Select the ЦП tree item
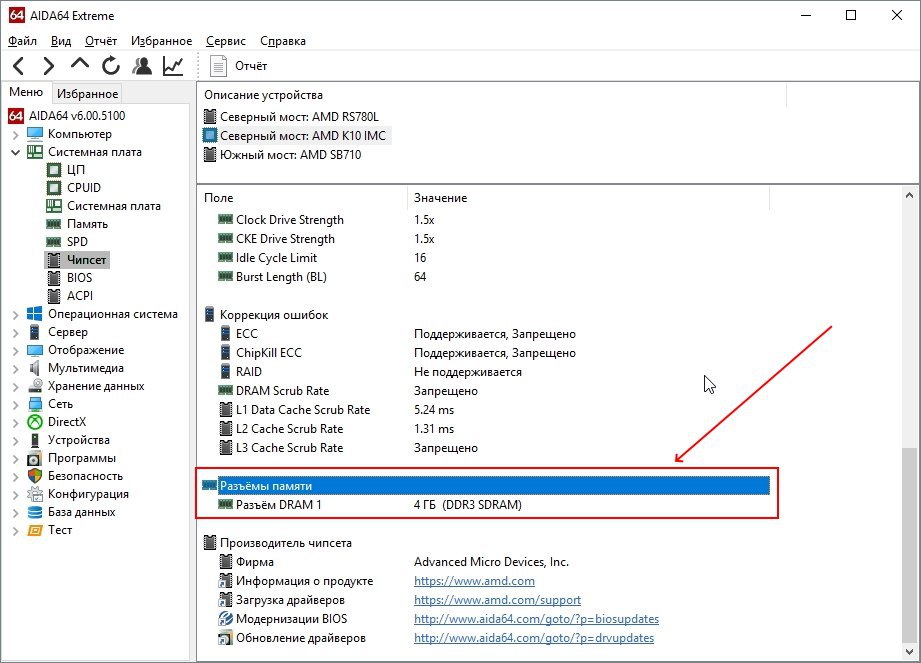The image size is (921, 663). (x=76, y=170)
